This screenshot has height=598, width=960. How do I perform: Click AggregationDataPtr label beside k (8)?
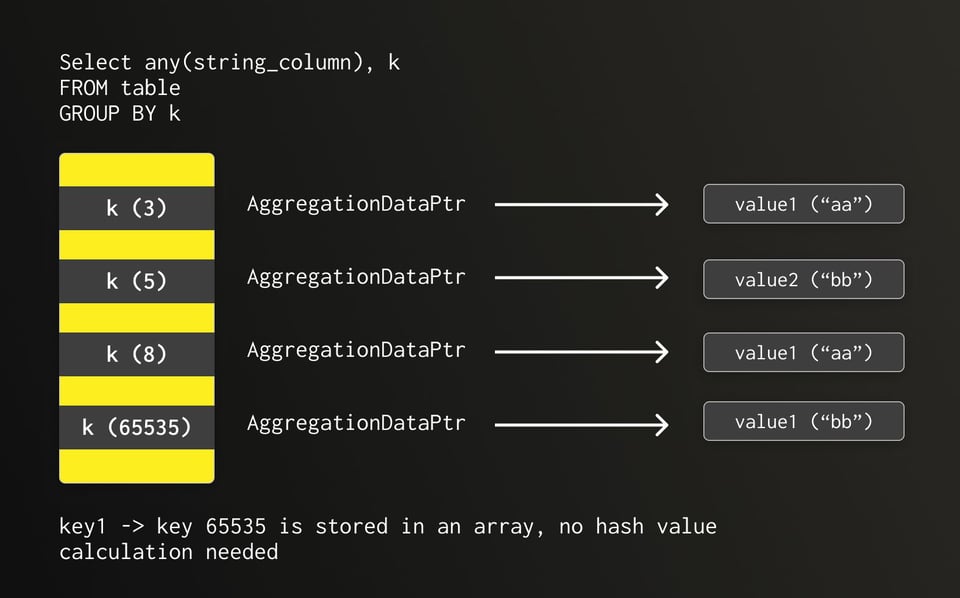(356, 350)
